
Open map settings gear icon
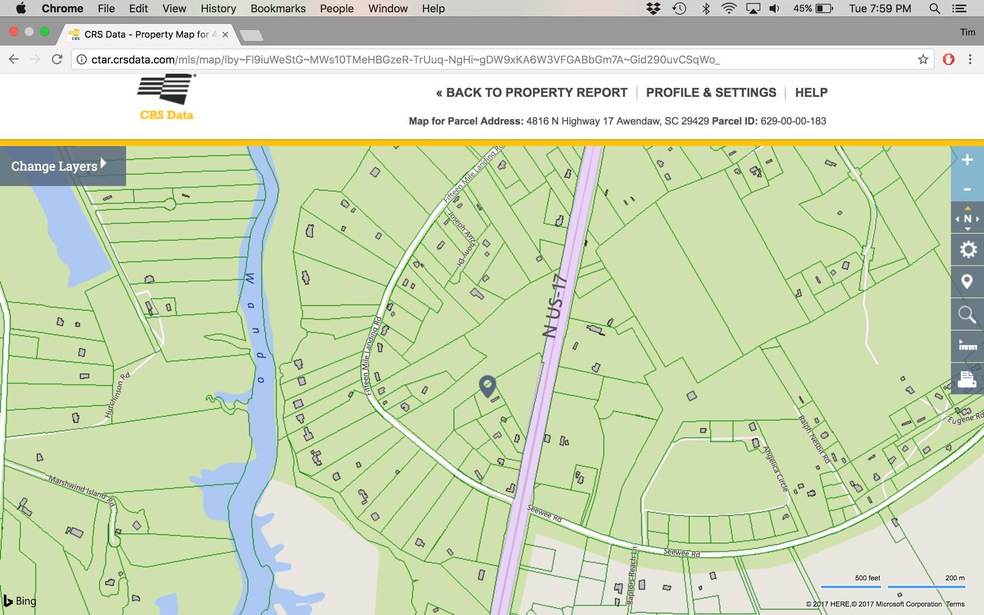pyautogui.click(x=967, y=250)
